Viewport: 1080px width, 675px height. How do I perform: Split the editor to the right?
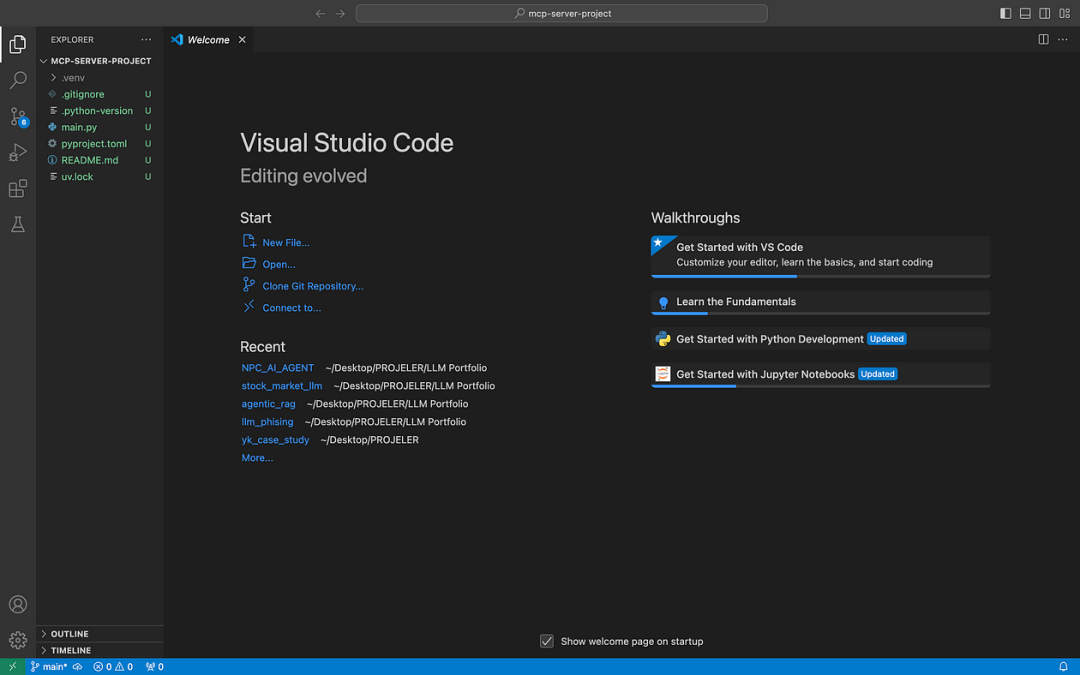[x=1043, y=39]
